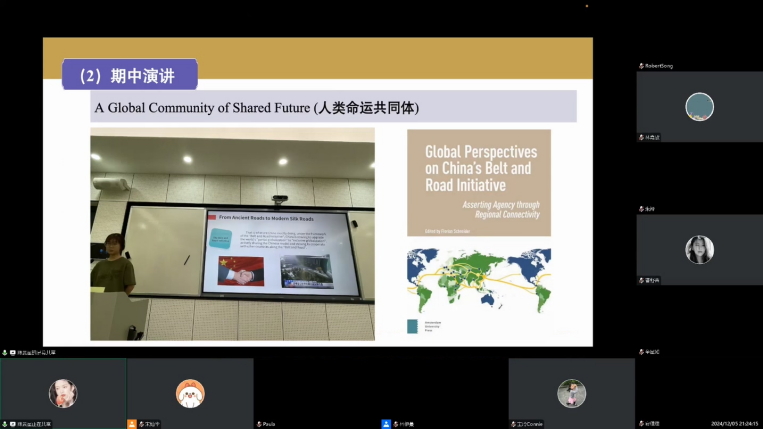Click the Paula participant name label
Image resolution: width=763 pixels, height=429 pixels.
tap(269, 424)
